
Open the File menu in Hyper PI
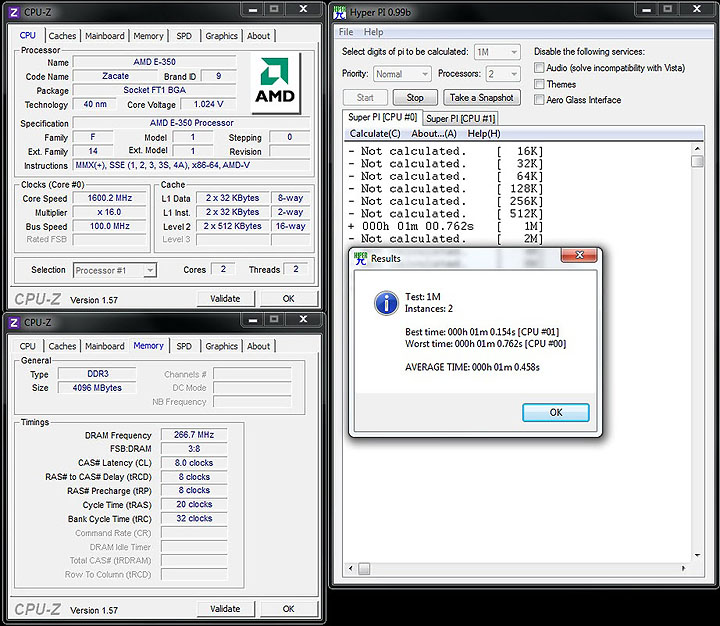(x=346, y=32)
